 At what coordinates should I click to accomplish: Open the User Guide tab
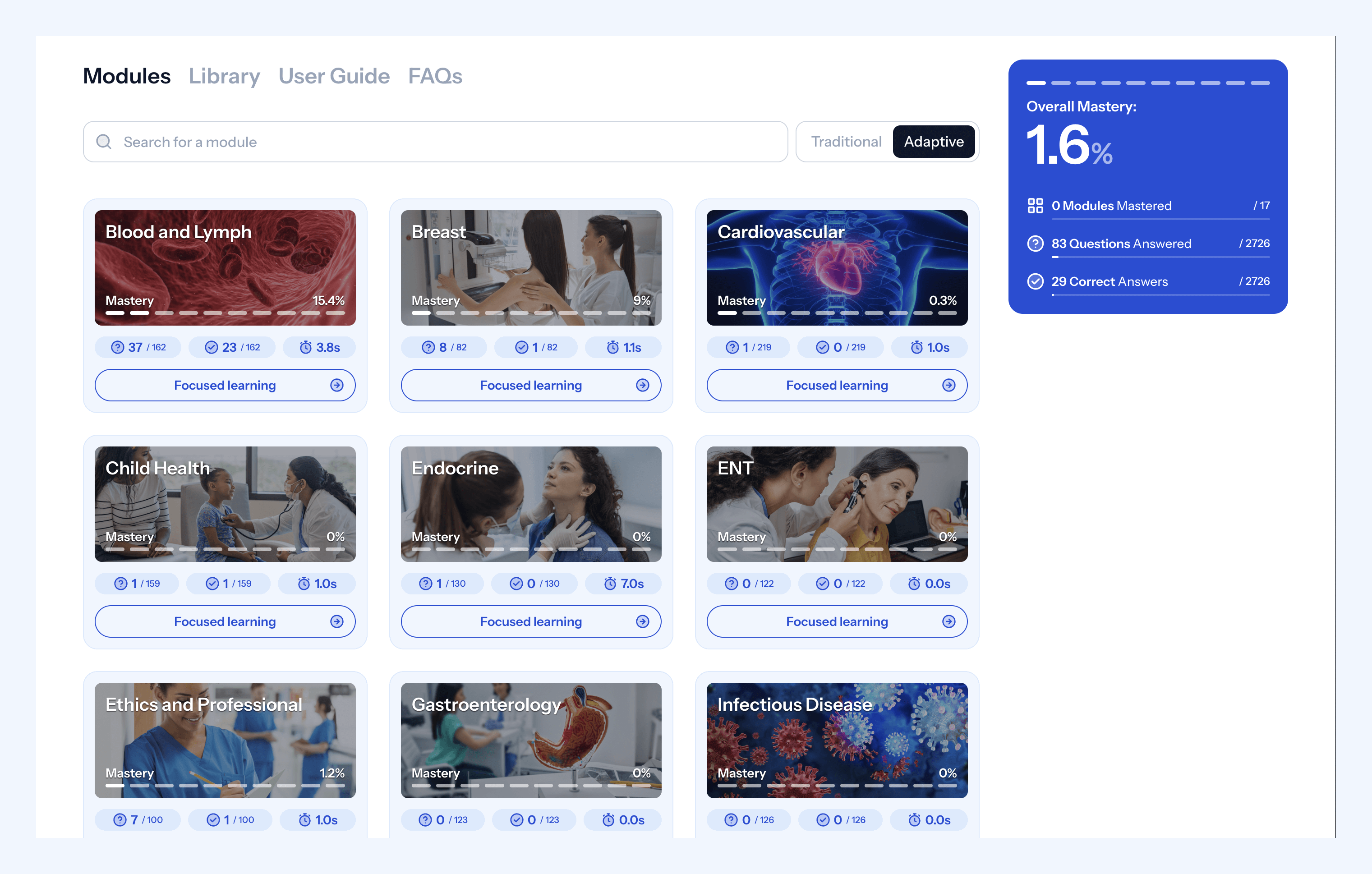tap(334, 76)
